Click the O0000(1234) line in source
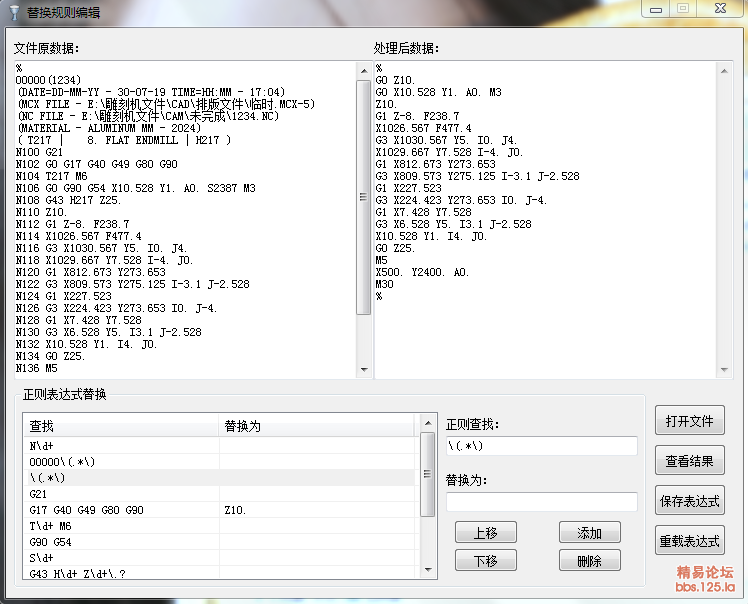Viewport: 748px width, 604px height. click(48, 80)
